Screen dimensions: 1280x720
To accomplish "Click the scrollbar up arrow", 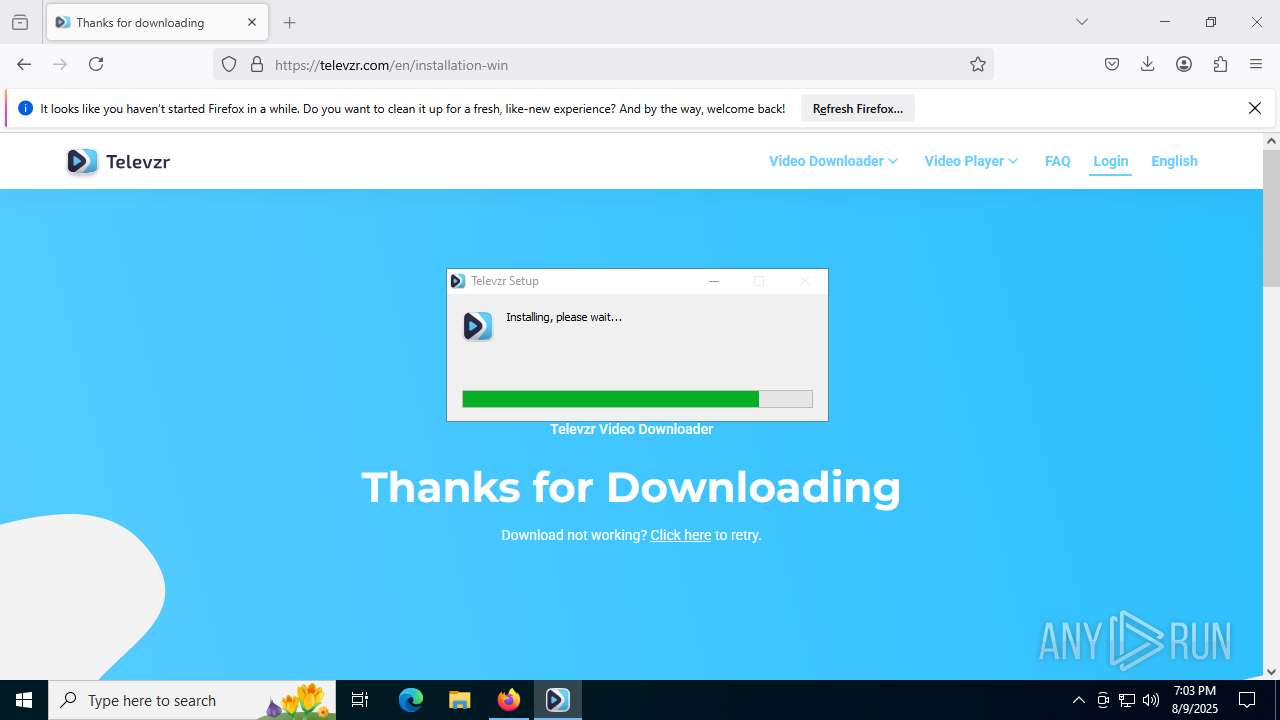I will click(1271, 141).
